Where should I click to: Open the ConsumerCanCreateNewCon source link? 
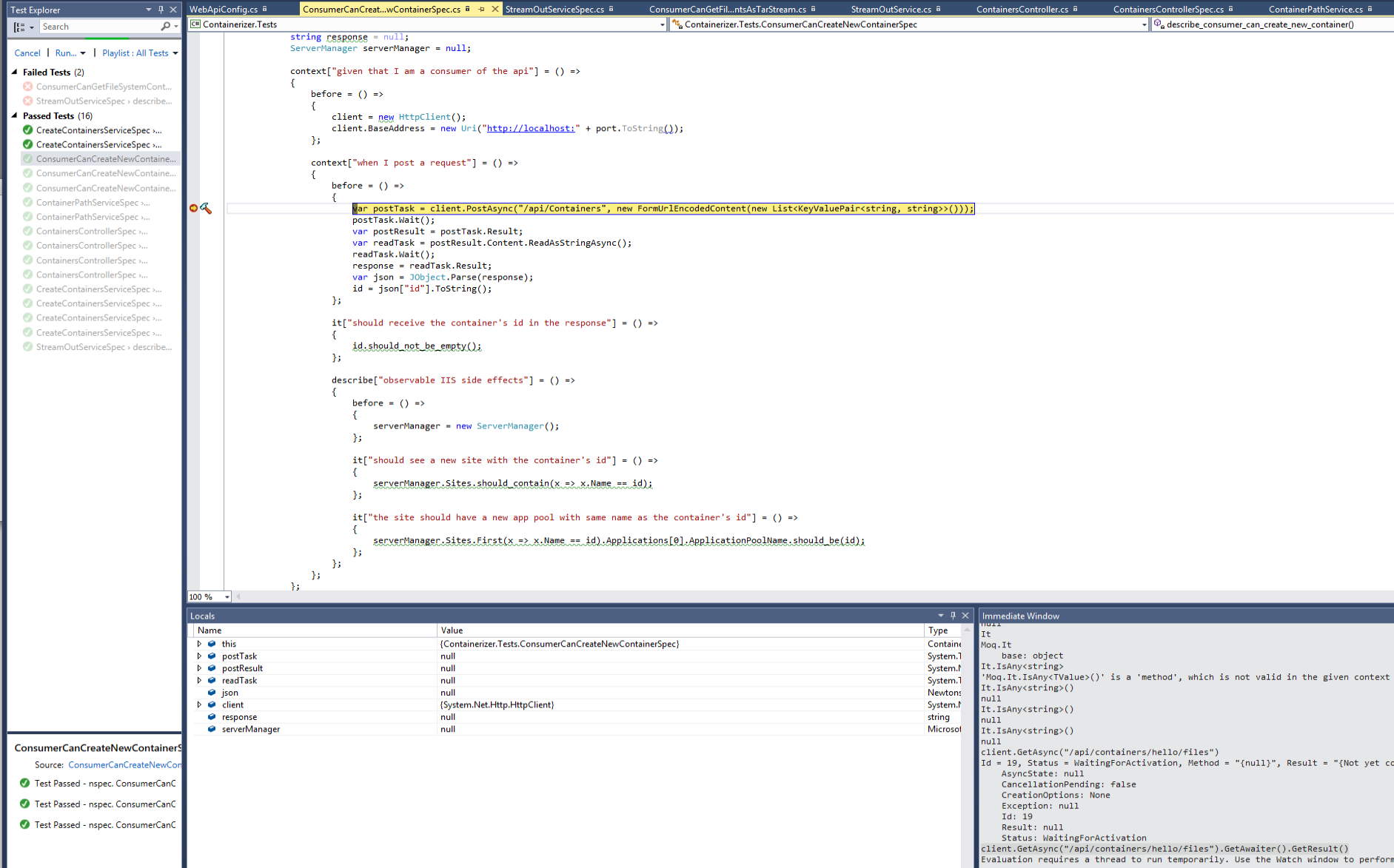coord(124,765)
